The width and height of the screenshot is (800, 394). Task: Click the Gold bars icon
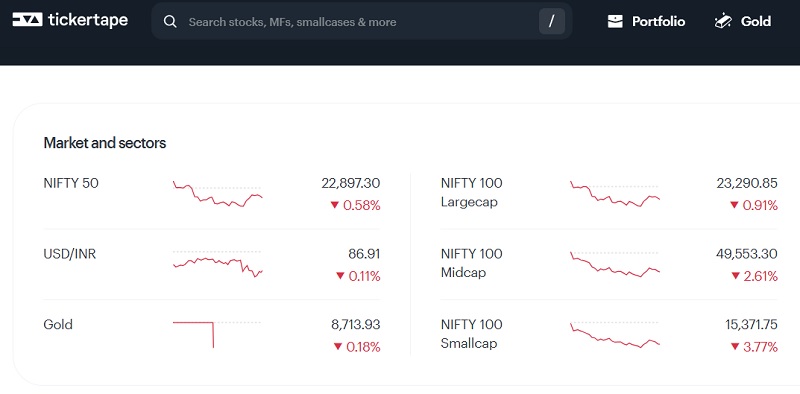coord(723,21)
